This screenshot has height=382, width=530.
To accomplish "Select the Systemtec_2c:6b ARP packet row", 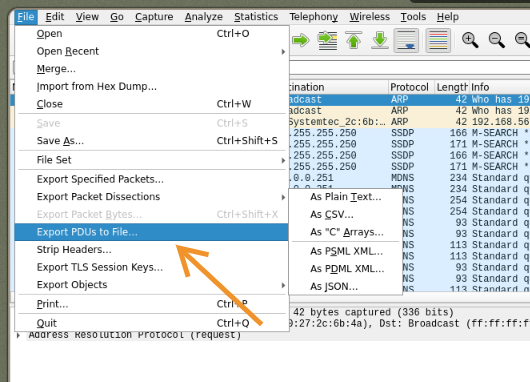I will (409, 122).
